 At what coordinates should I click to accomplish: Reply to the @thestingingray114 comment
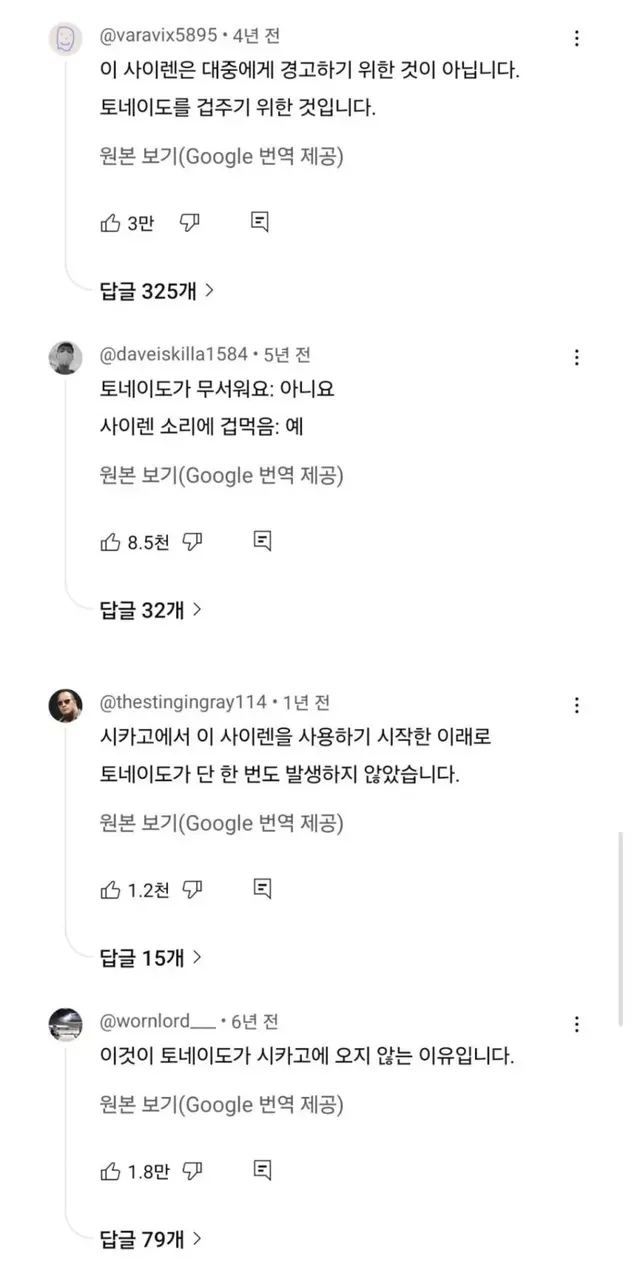262,889
